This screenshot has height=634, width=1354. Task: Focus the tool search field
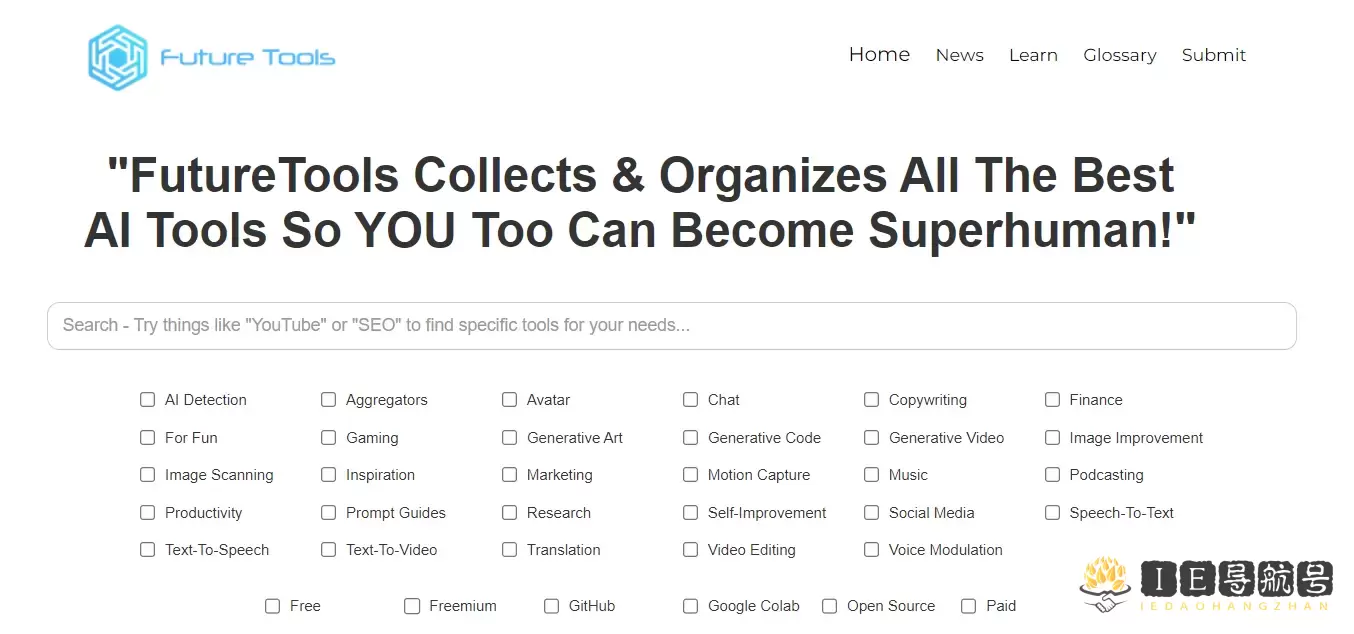click(671, 326)
